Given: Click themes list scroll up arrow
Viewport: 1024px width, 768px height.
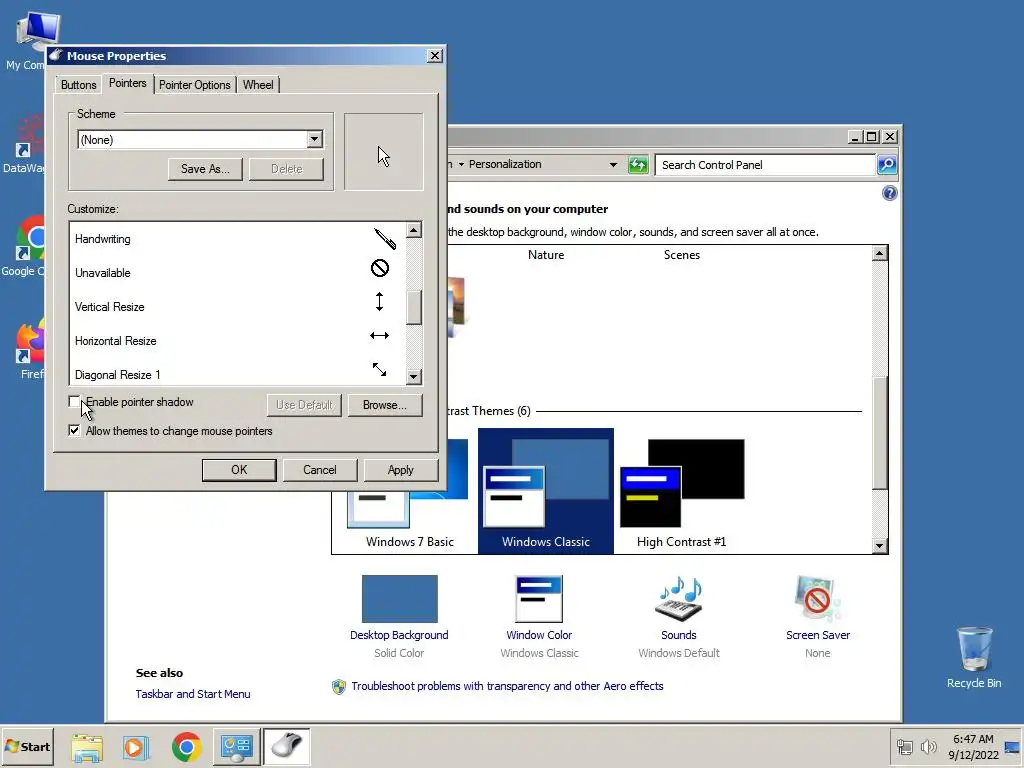Looking at the screenshot, I should (880, 253).
